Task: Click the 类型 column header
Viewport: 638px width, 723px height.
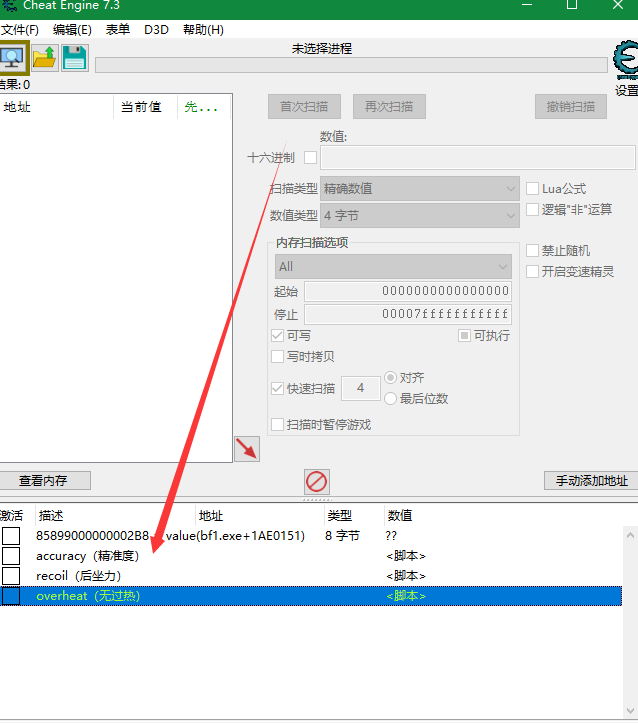Action: (x=353, y=516)
